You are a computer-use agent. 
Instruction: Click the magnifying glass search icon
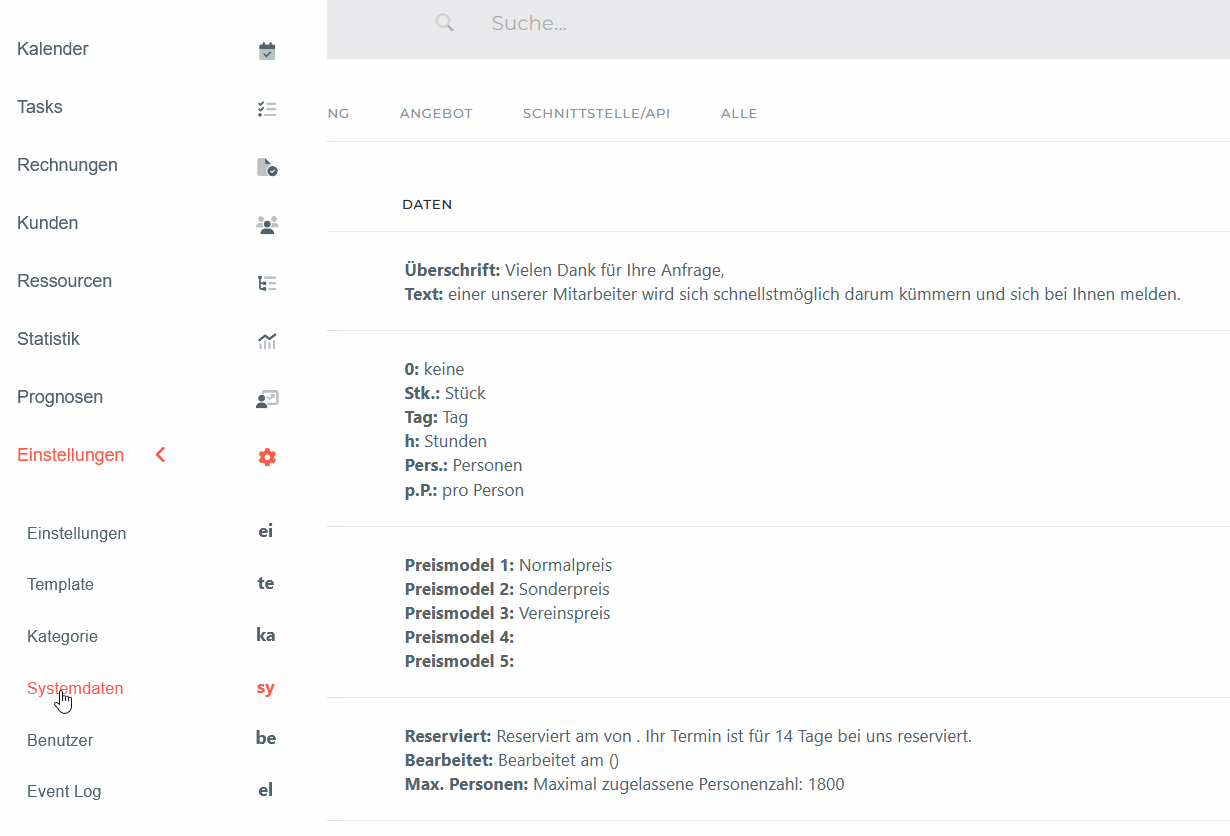445,23
